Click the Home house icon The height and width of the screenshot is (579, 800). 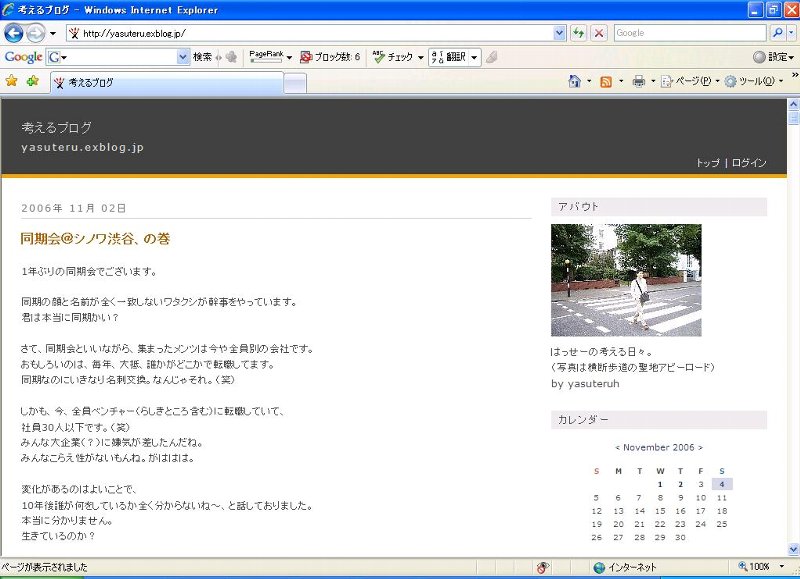coord(574,81)
